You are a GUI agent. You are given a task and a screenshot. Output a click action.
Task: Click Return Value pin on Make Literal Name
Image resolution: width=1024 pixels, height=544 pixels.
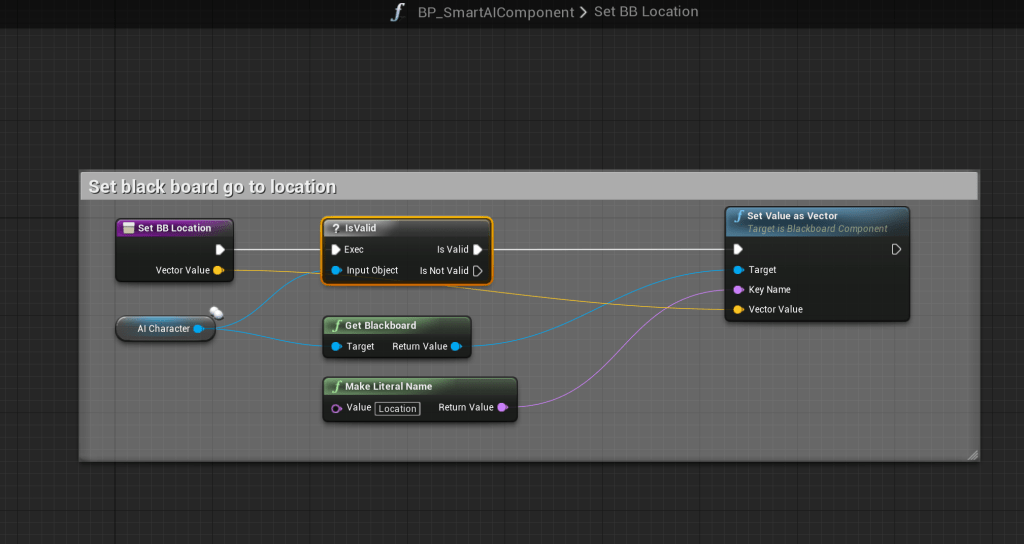(x=502, y=407)
